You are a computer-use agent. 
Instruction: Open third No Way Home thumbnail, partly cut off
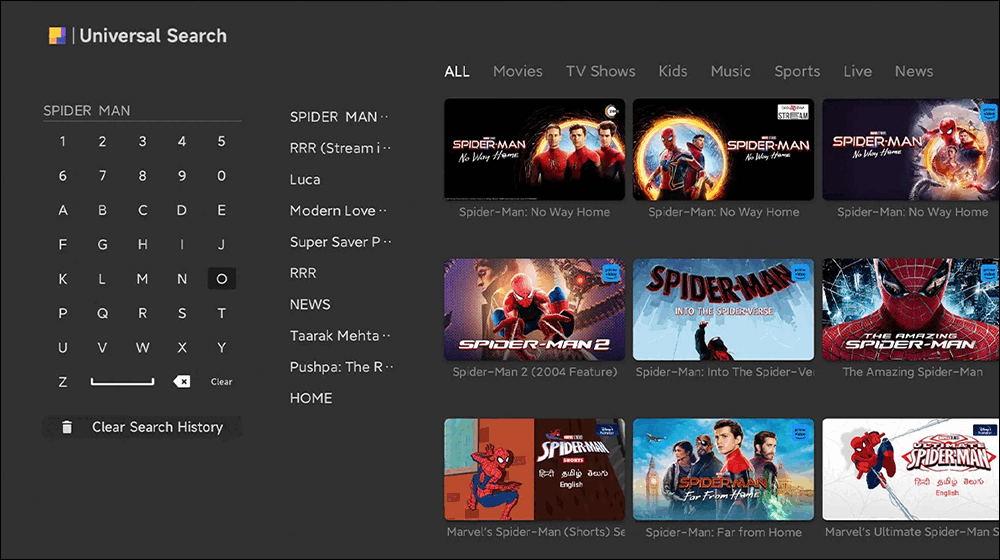[911, 149]
